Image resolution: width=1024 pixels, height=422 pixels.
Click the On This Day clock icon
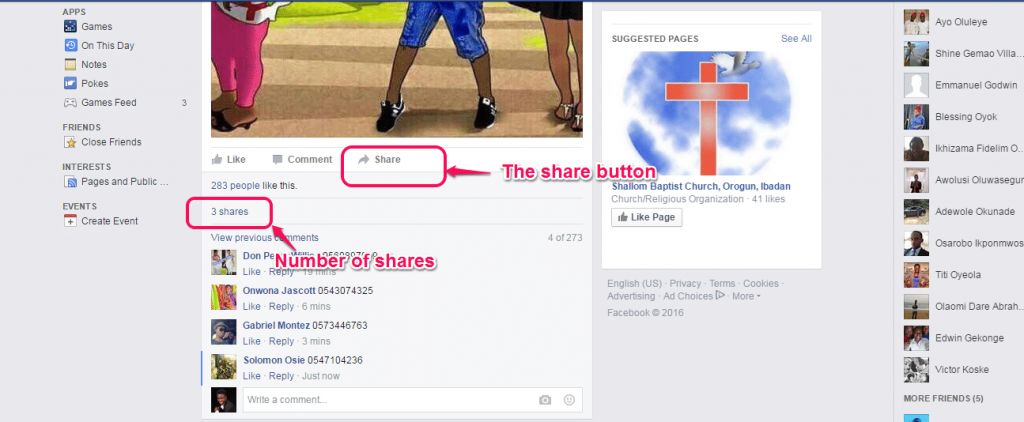[x=70, y=46]
